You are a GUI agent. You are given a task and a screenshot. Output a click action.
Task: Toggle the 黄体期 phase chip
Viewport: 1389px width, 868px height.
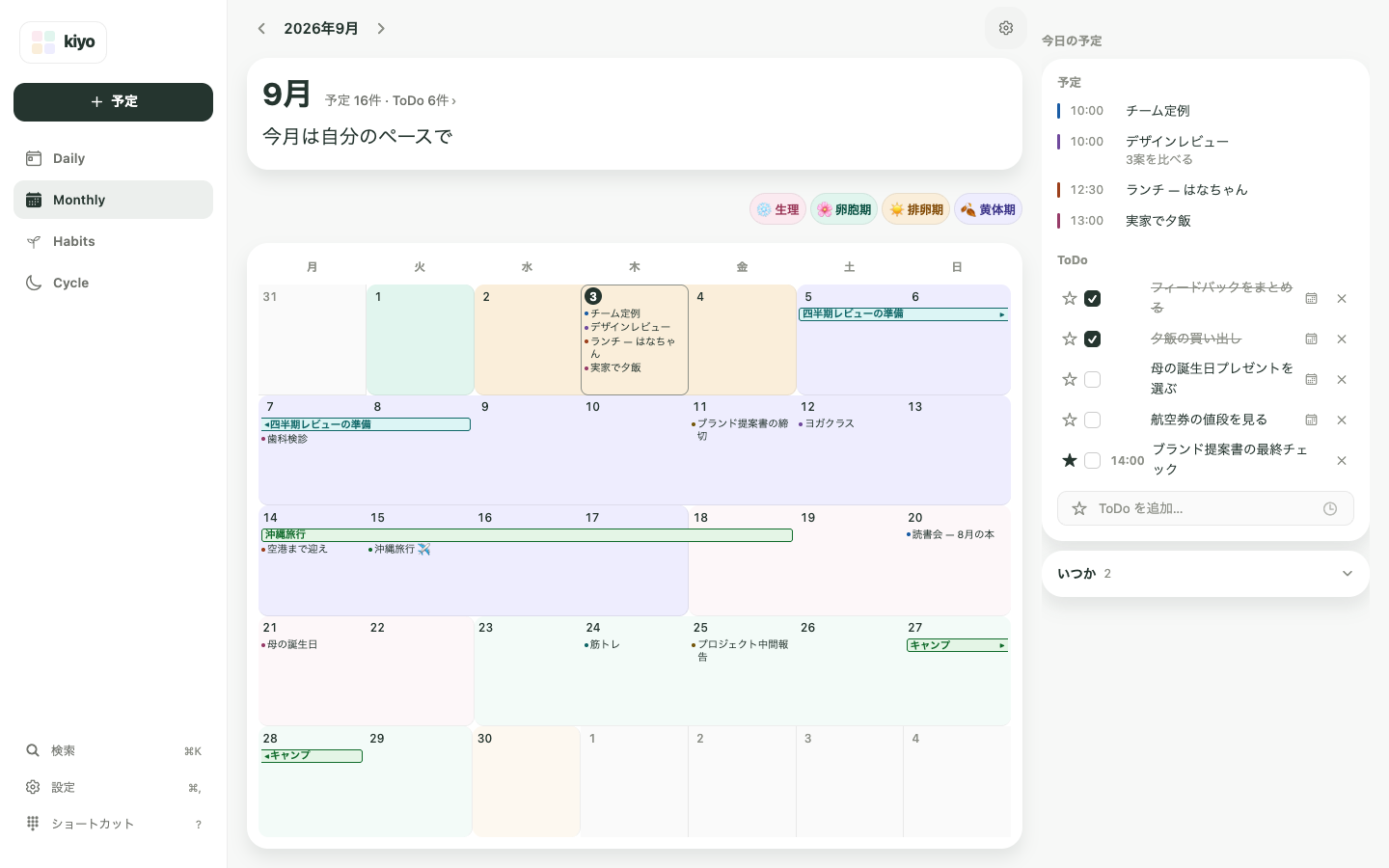[x=988, y=209]
